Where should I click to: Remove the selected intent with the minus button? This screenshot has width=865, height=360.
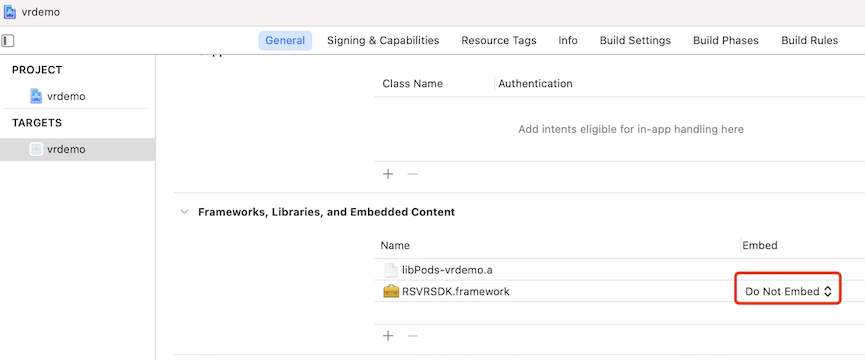point(413,174)
